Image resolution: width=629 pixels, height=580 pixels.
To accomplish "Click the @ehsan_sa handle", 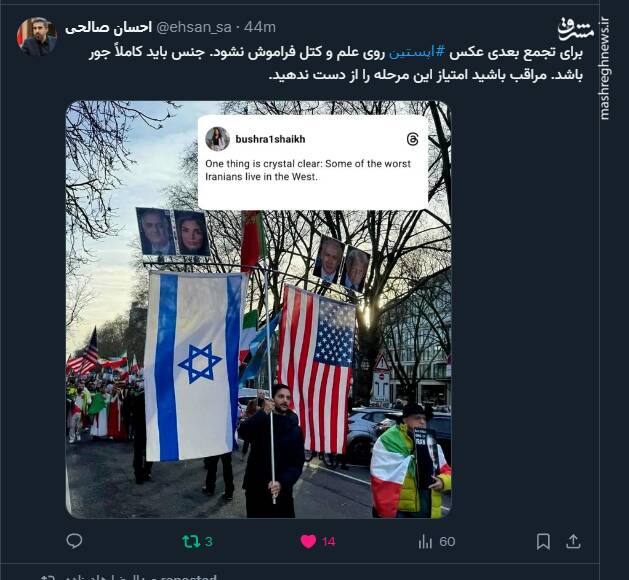I will point(193,27).
